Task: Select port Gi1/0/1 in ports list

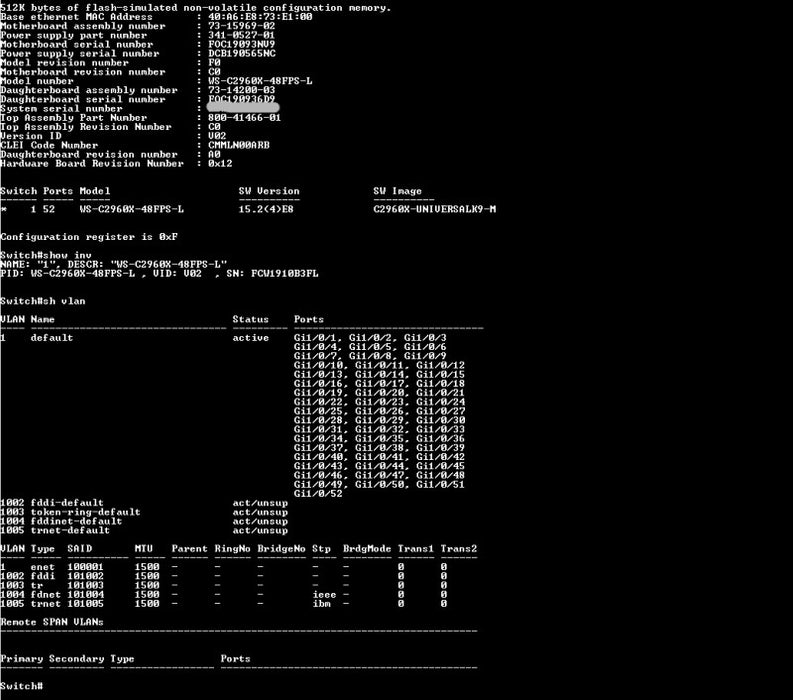Action: click(317, 337)
